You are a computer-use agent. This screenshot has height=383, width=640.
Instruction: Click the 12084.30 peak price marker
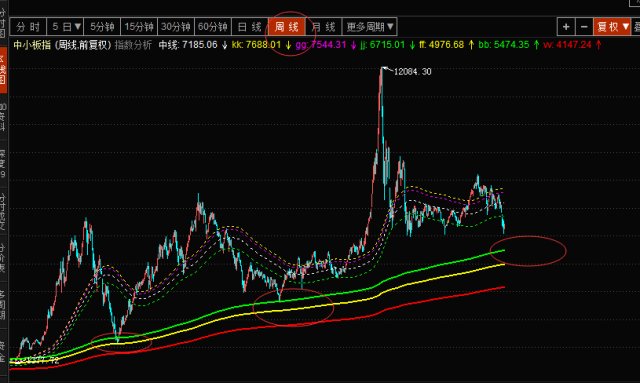tap(412, 72)
